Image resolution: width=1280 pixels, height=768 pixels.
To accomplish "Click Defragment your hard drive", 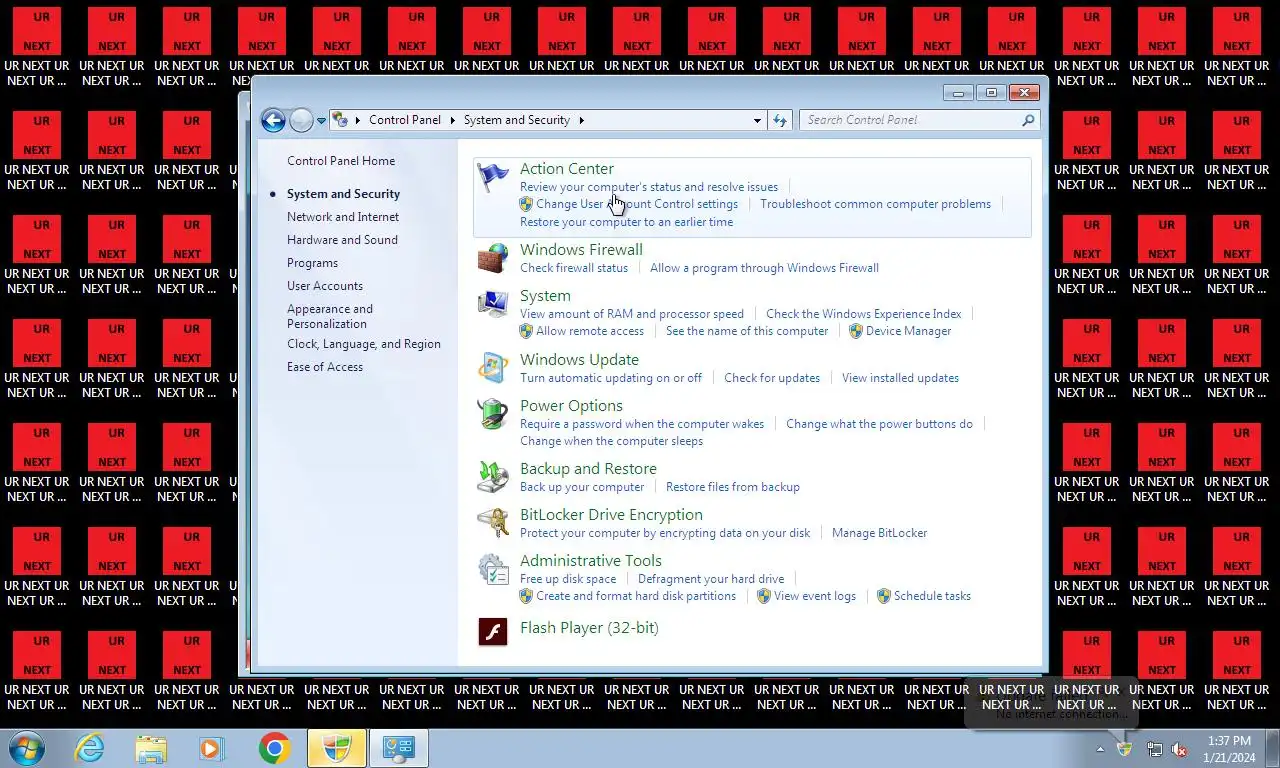I will 711,579.
